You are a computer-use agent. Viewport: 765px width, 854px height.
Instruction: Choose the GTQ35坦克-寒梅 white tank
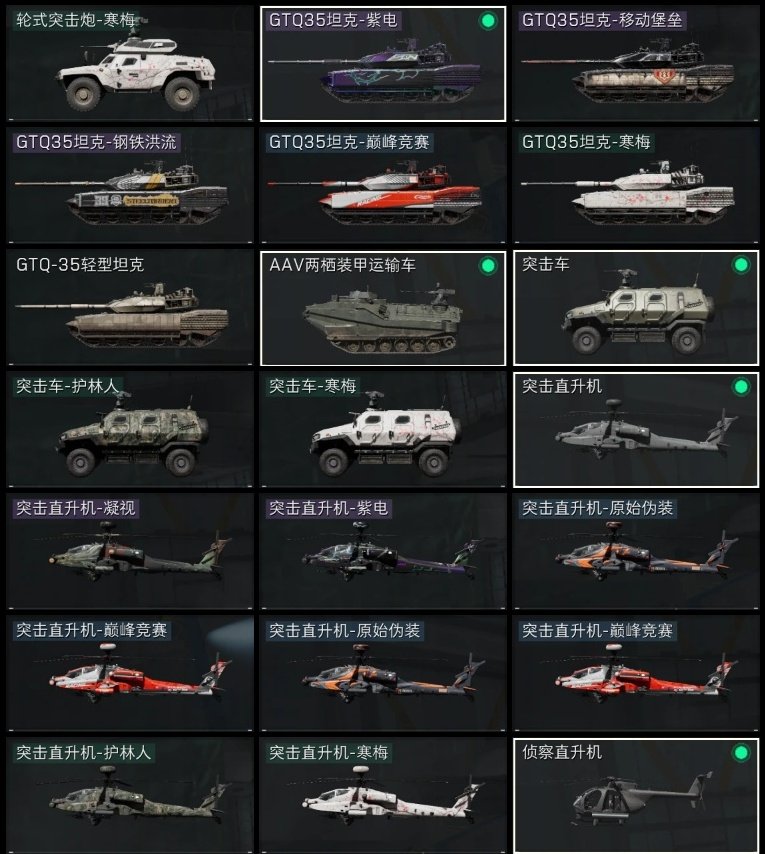tap(636, 185)
